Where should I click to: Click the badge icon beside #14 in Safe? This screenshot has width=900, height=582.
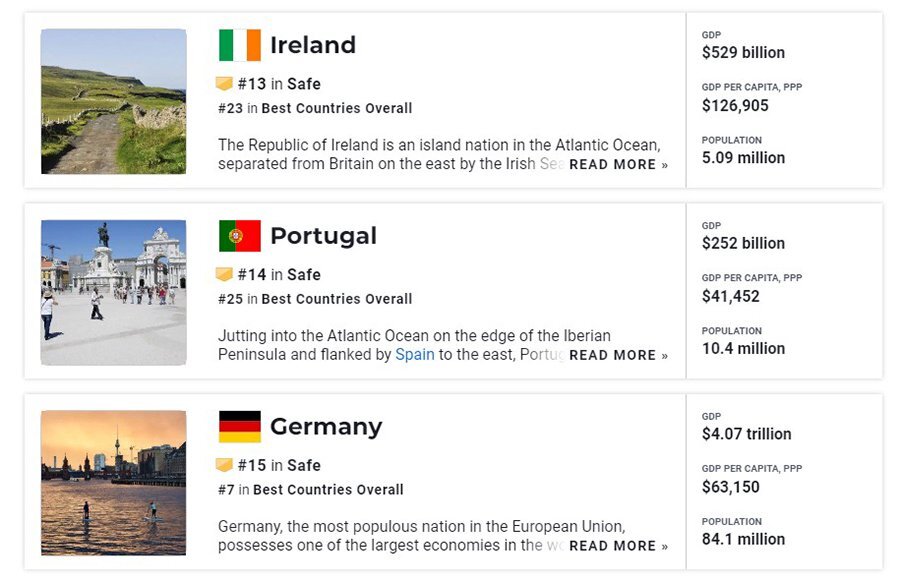[224, 274]
